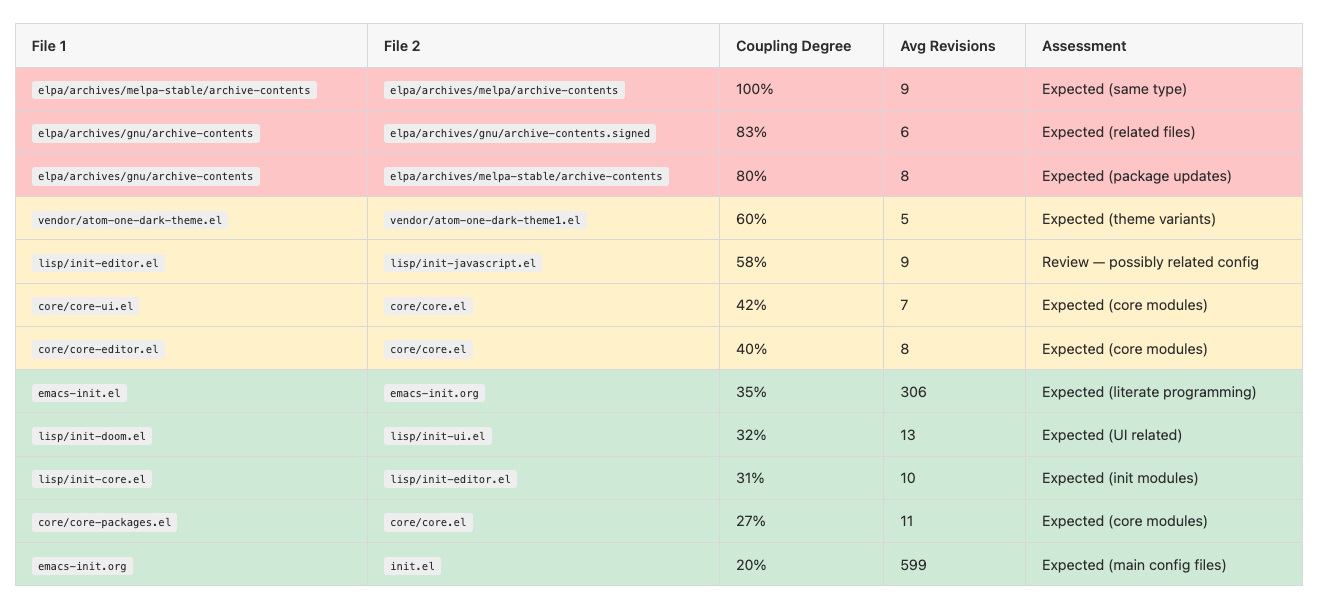This screenshot has height=599, width=1319.
Task: Select core/core-editor.el in the File 1 column
Action: [98, 350]
